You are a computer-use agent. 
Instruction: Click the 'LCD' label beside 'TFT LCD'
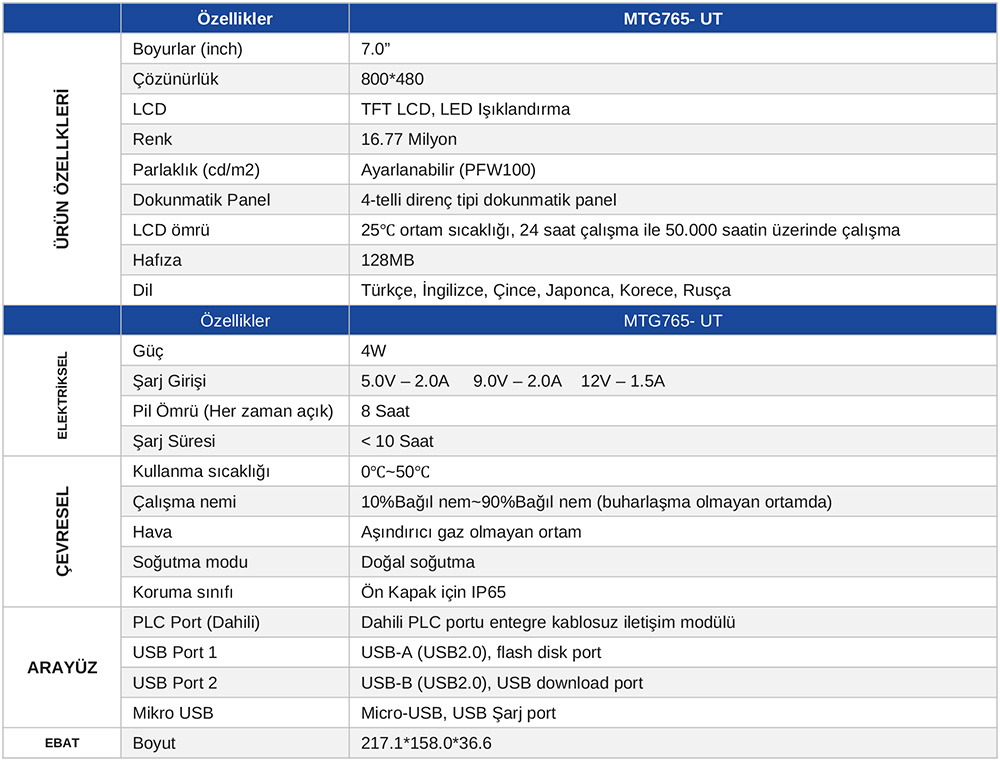(x=149, y=109)
